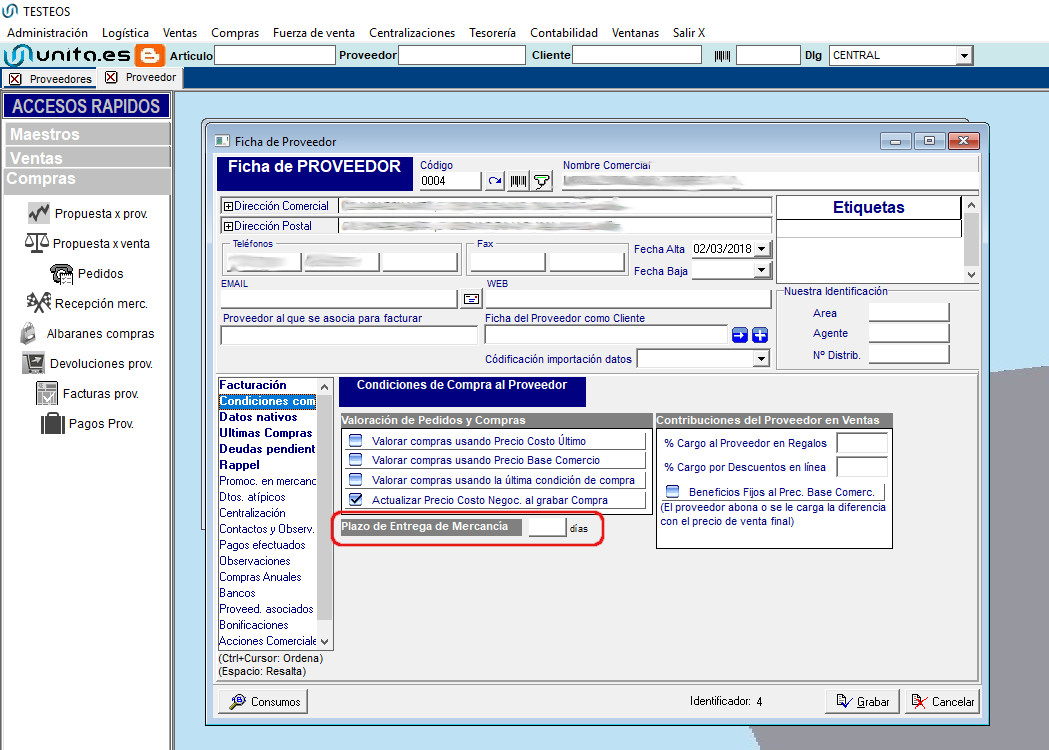Open Facturas prov. shortcut
Image resolution: width=1049 pixels, height=750 pixels.
pyautogui.click(x=87, y=393)
